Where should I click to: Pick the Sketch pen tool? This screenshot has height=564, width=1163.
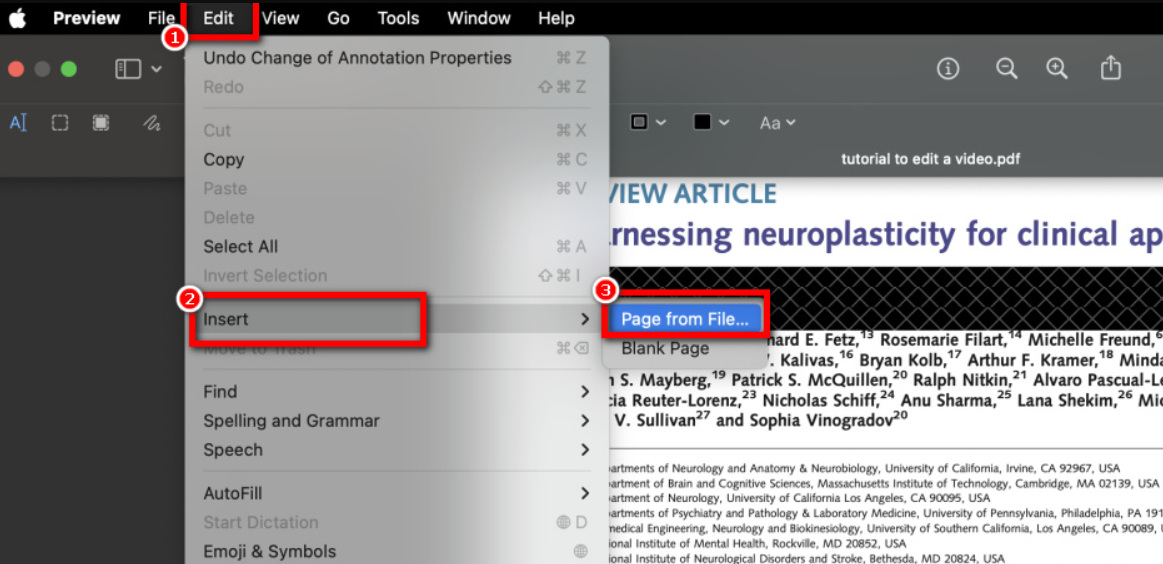click(151, 123)
